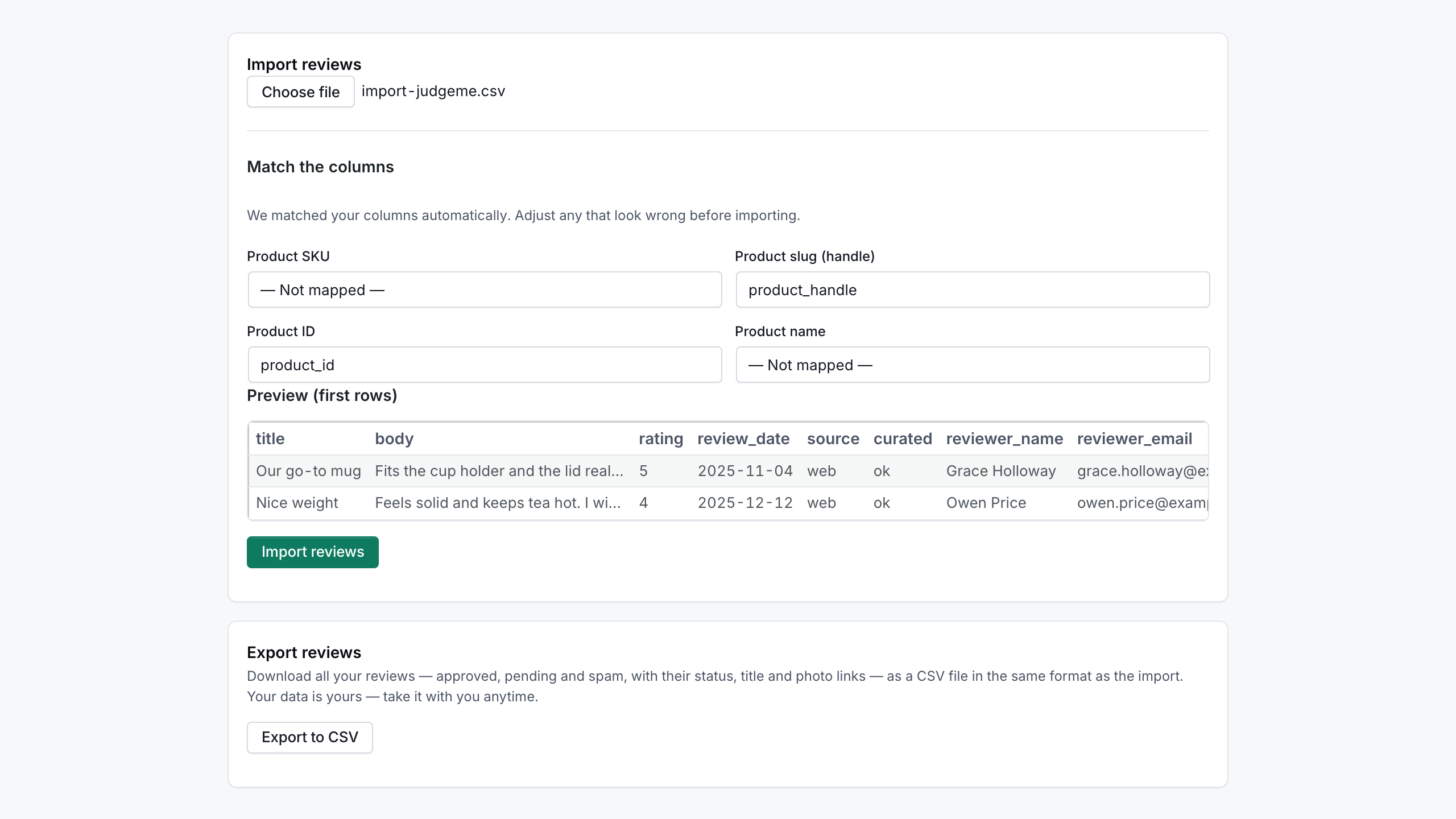This screenshot has height=819, width=1456.
Task: Click the curated column header
Action: pyautogui.click(x=903, y=439)
